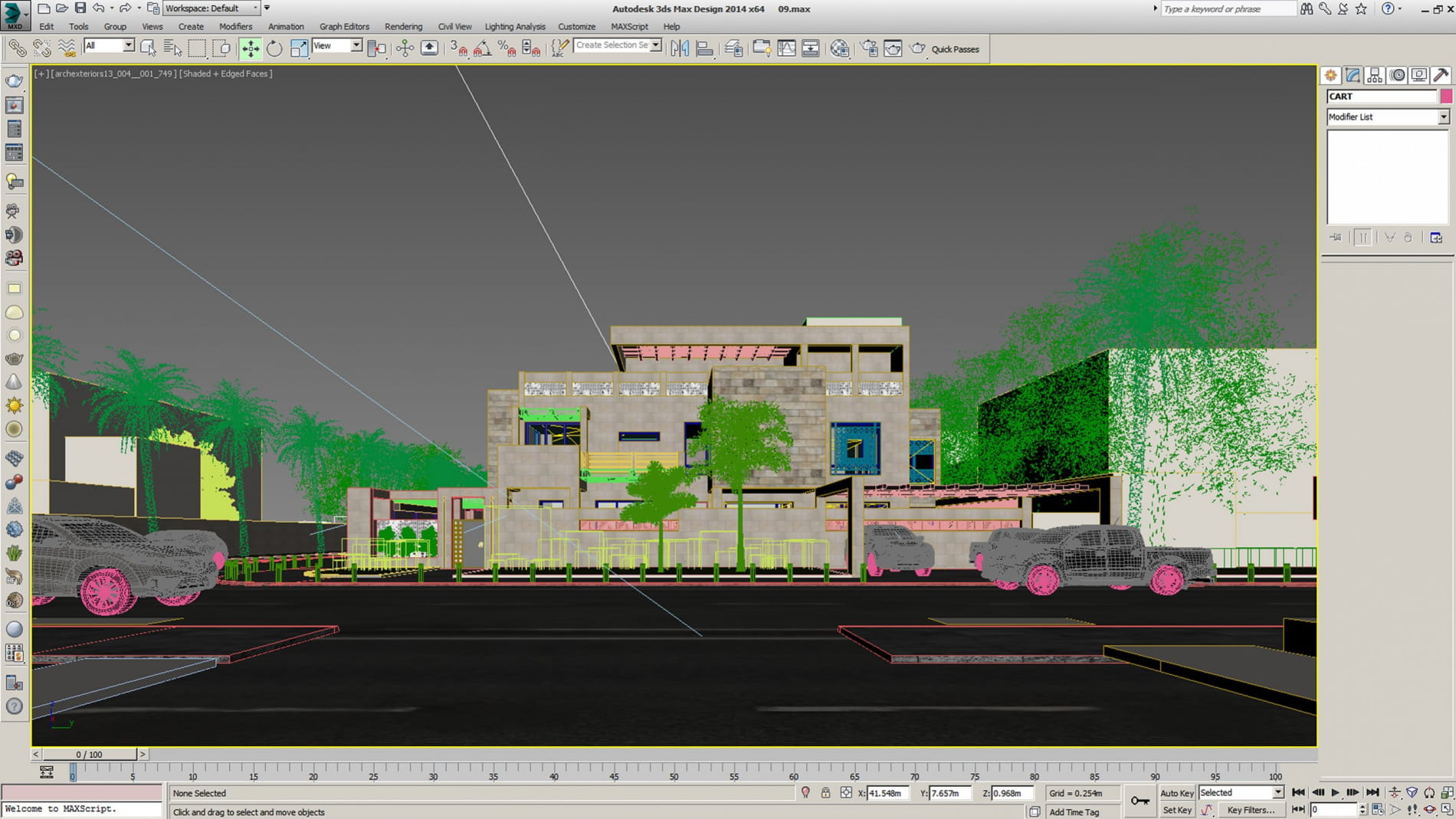Open the Manage Layers icon
1456x819 pixels.
tap(733, 48)
